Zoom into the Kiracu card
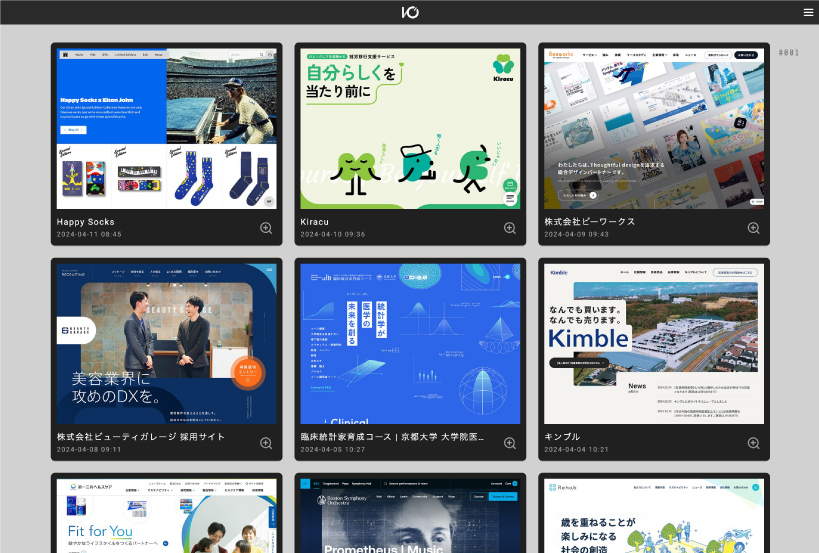 (510, 228)
